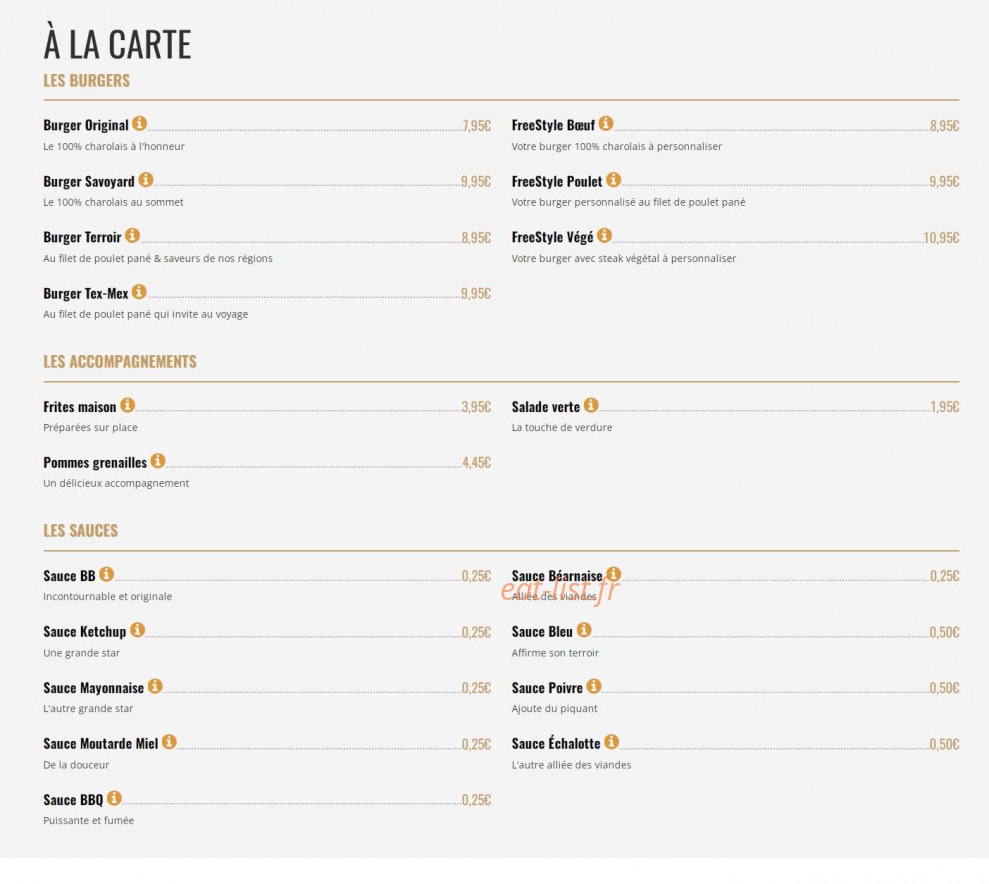Select the Sauce Moutarde Miel title
989x884 pixels.
[x=101, y=744]
